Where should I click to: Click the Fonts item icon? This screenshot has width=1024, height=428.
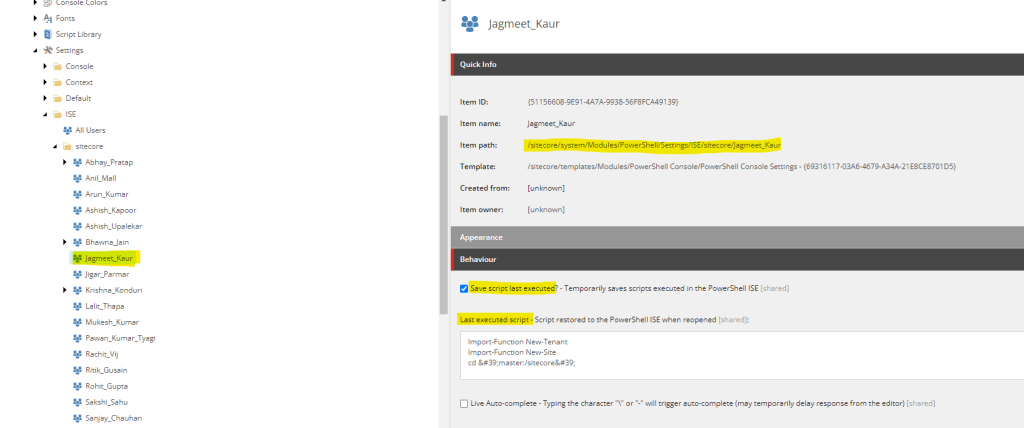[47, 18]
